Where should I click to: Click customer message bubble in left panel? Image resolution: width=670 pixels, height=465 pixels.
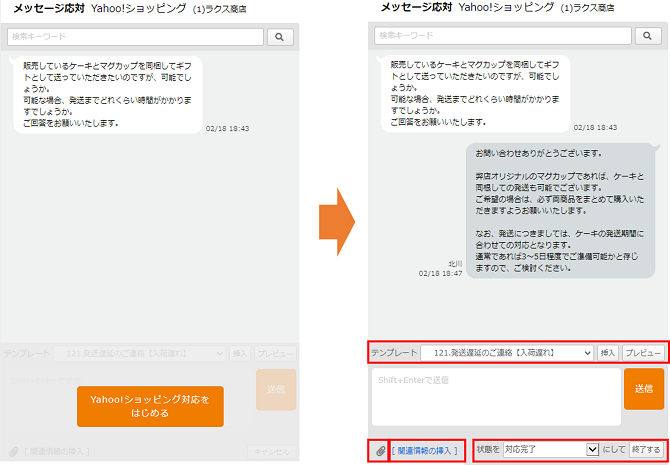coord(106,95)
